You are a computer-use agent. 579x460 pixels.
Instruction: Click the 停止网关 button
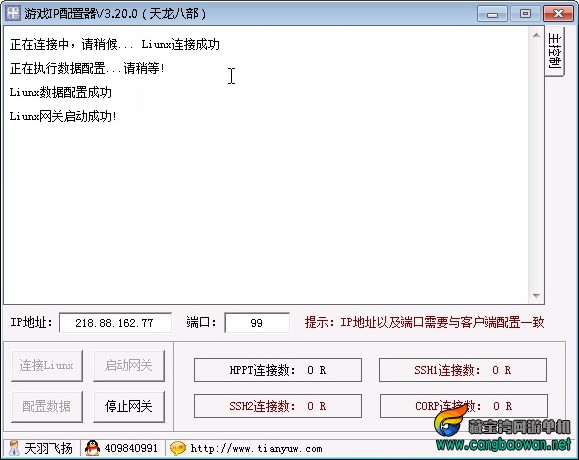(x=129, y=406)
